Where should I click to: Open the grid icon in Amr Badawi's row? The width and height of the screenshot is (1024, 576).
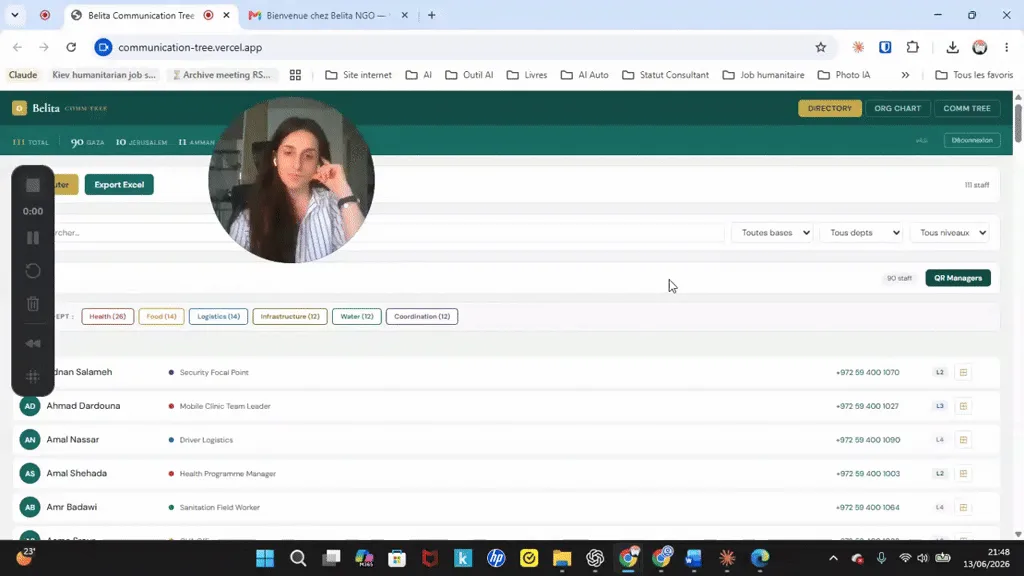coord(963,507)
